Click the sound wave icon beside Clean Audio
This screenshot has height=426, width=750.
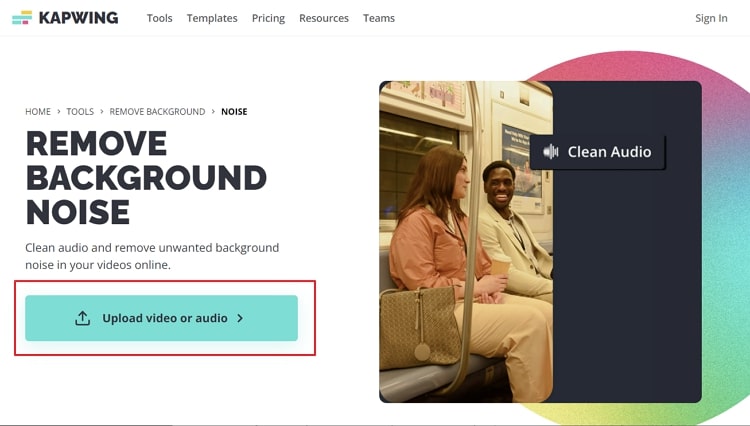pos(551,152)
